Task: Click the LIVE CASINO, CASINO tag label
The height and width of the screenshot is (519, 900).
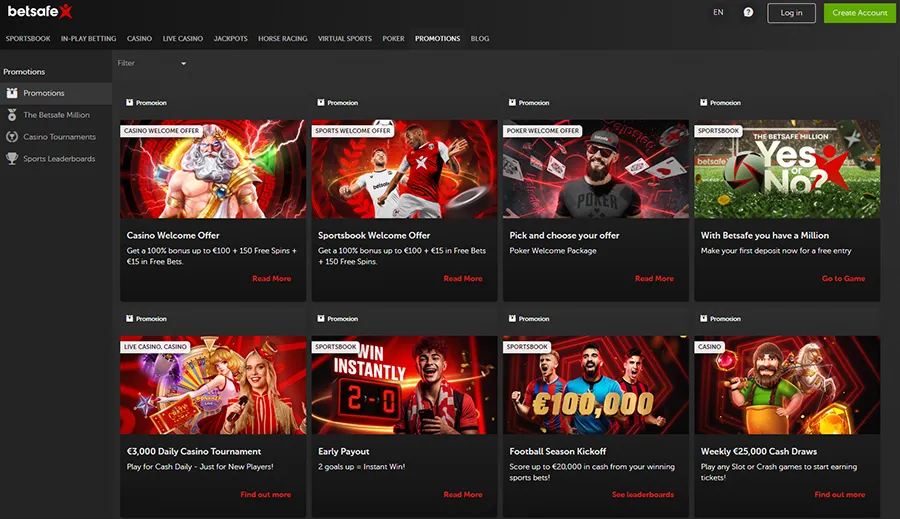Action: (155, 347)
